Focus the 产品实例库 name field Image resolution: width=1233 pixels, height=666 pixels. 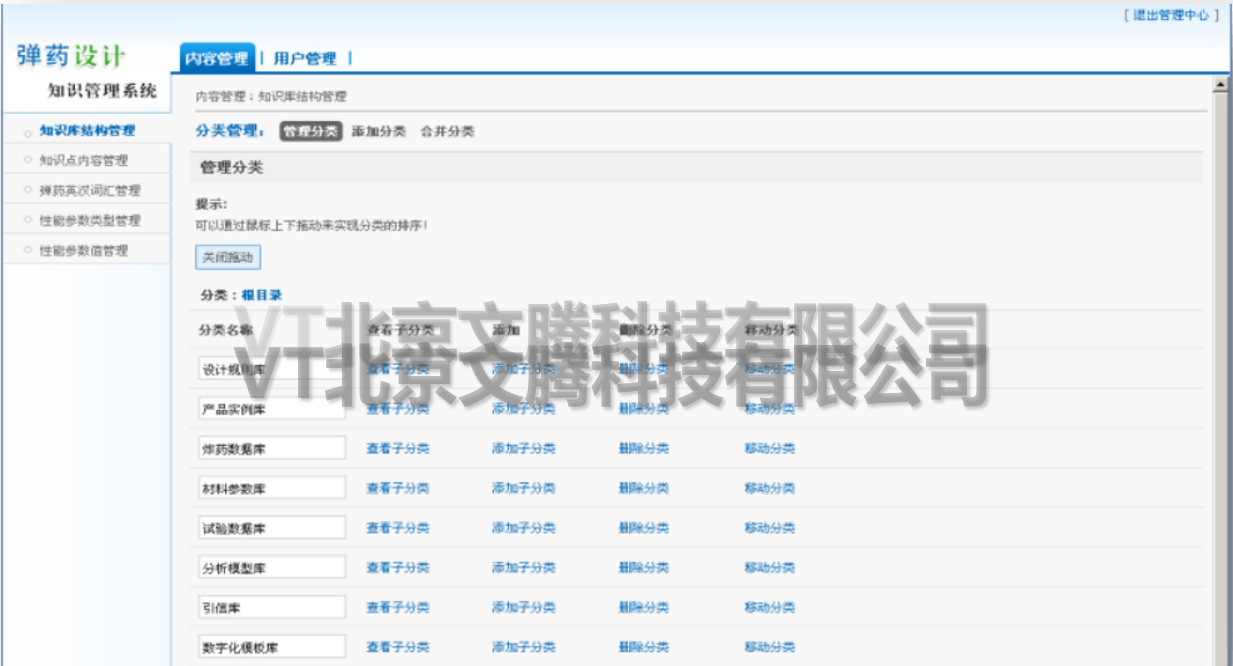click(x=271, y=409)
